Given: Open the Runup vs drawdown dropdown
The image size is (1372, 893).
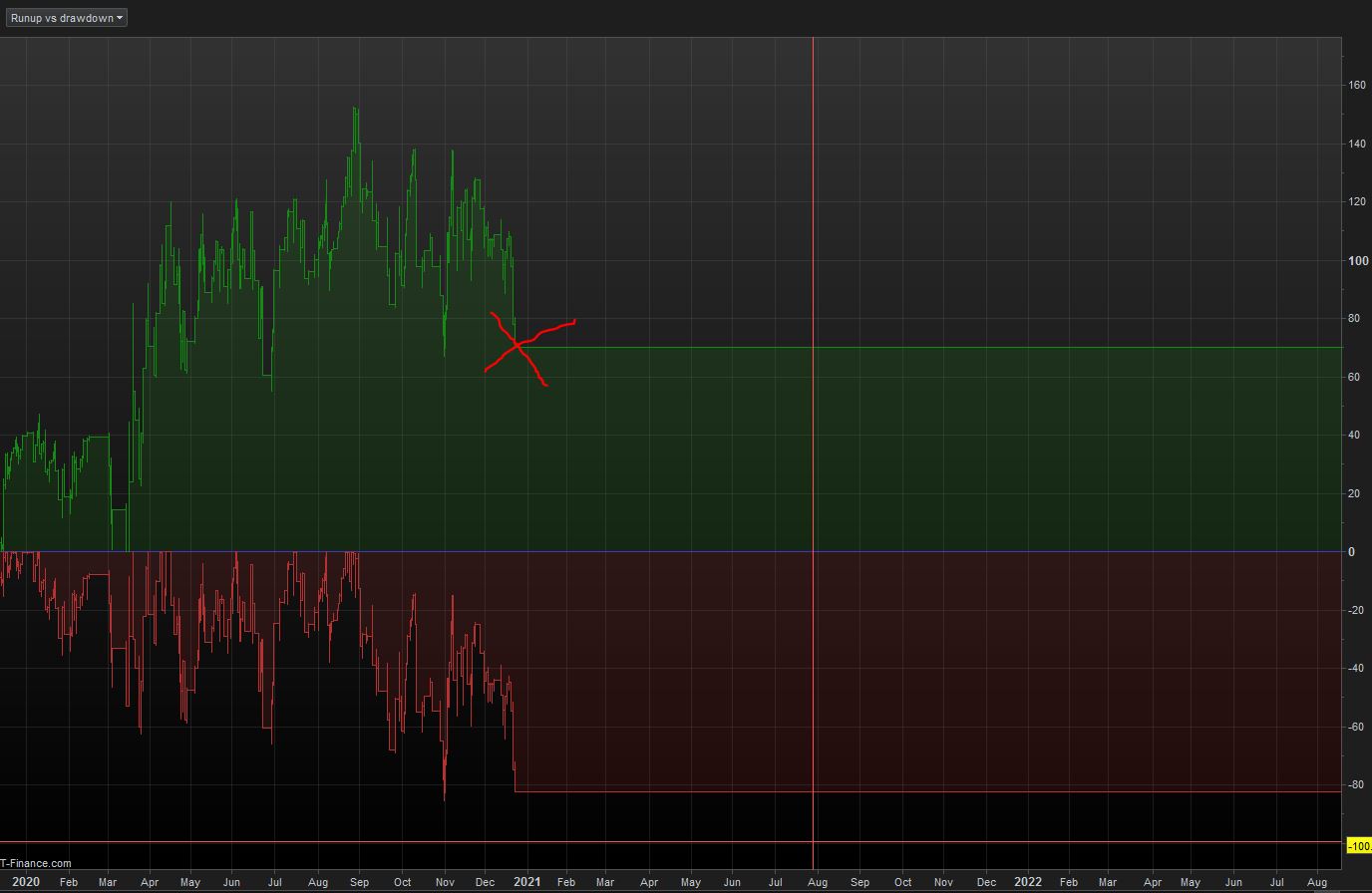Looking at the screenshot, I should pyautogui.click(x=67, y=18).
